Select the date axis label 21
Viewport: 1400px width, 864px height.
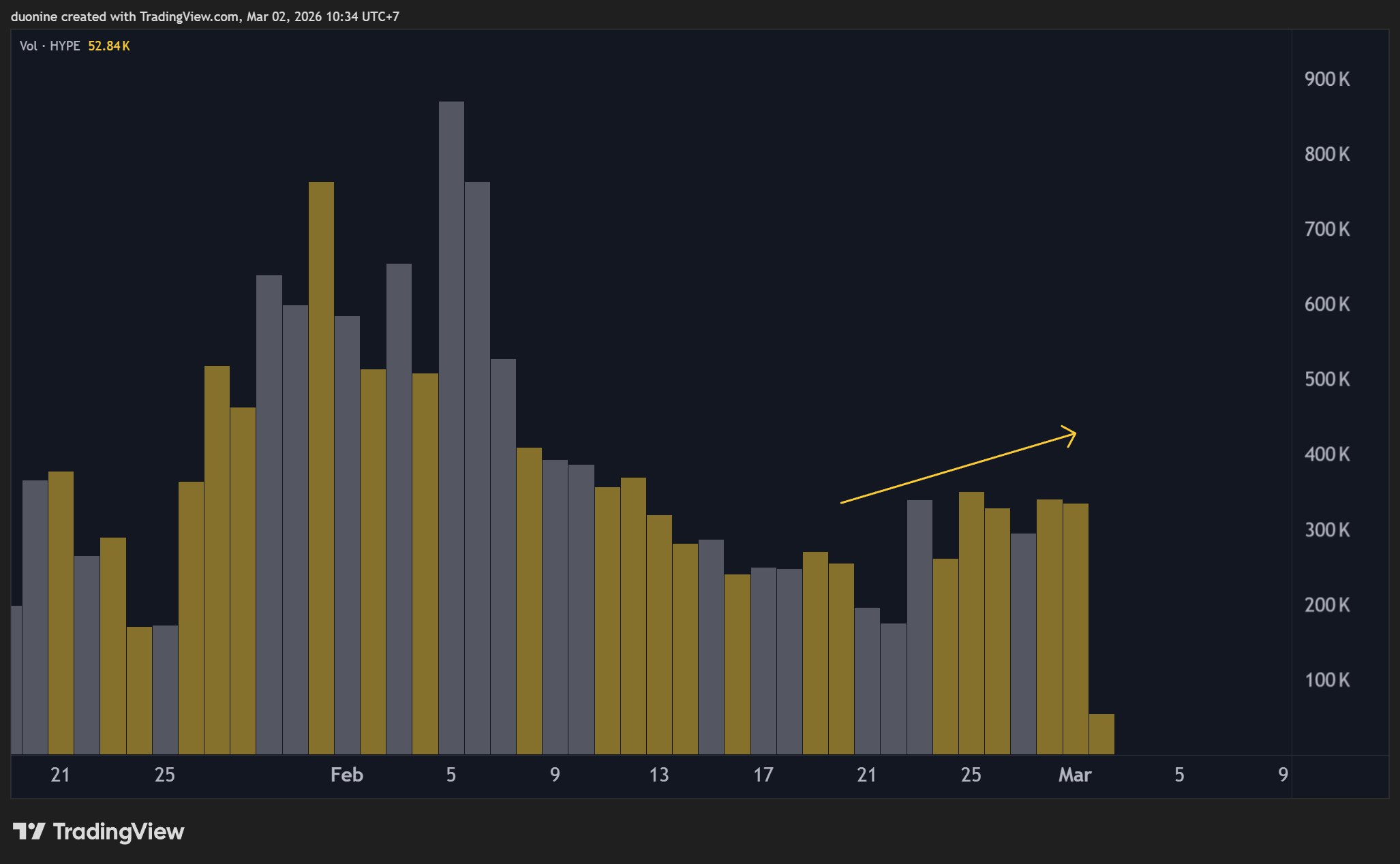60,775
